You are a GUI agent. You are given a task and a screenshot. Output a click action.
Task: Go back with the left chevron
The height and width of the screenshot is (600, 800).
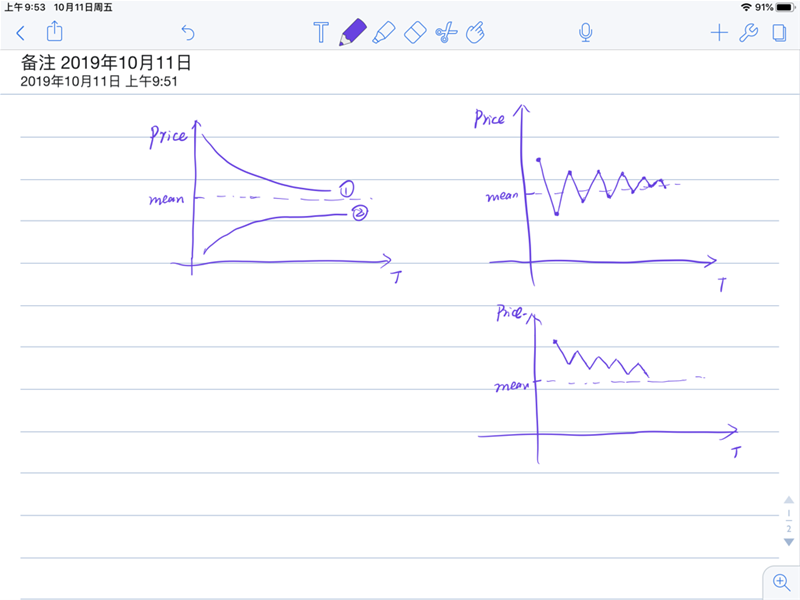[x=20, y=33]
